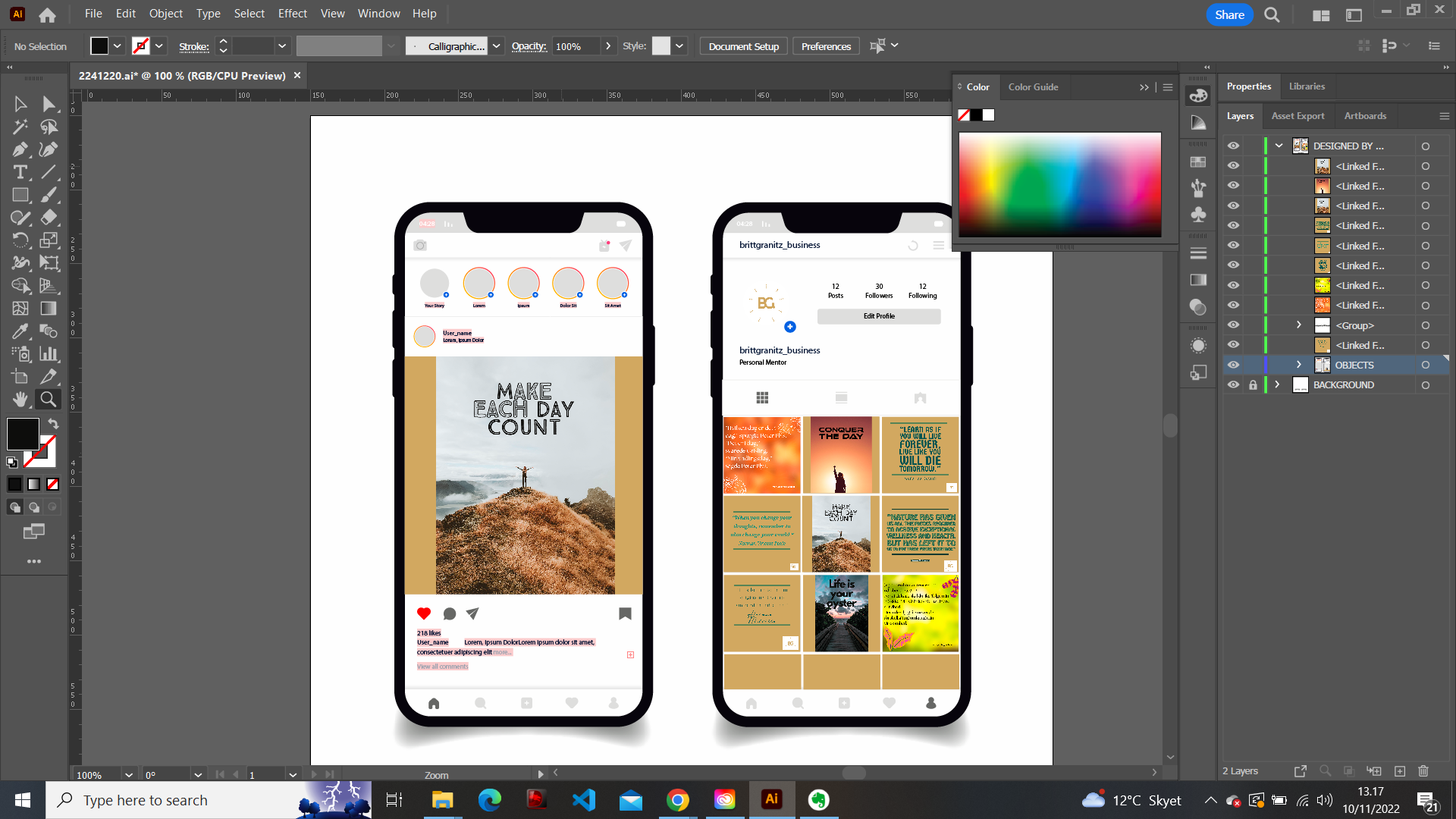Viewport: 1456px width, 819px height.
Task: Click the Document Setup button
Action: tap(743, 46)
